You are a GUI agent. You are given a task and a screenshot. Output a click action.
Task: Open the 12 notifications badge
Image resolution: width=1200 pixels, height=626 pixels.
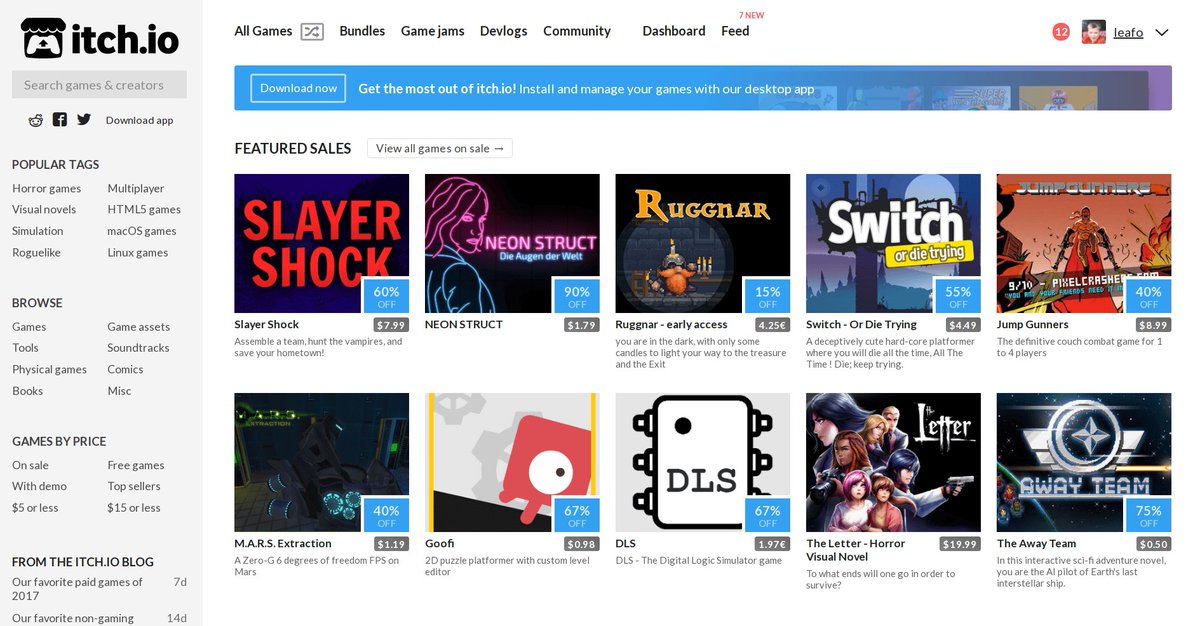coord(1061,32)
